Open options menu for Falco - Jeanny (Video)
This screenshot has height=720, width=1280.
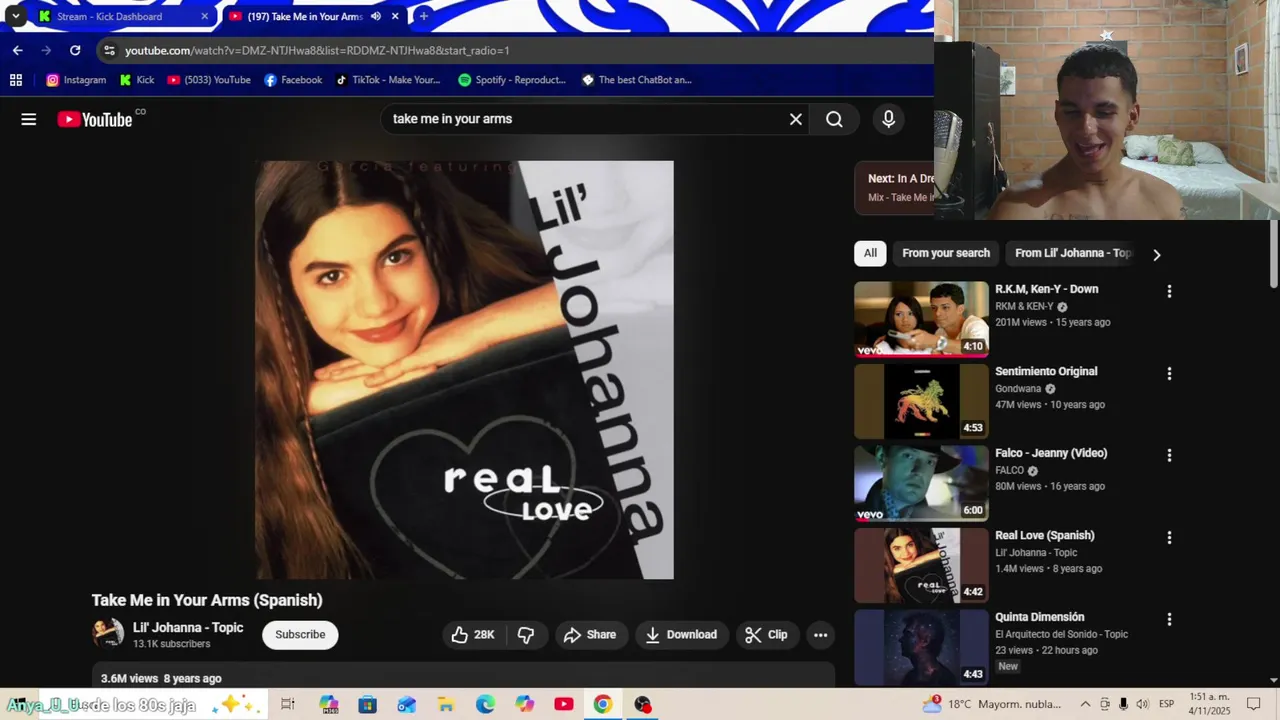point(1169,455)
